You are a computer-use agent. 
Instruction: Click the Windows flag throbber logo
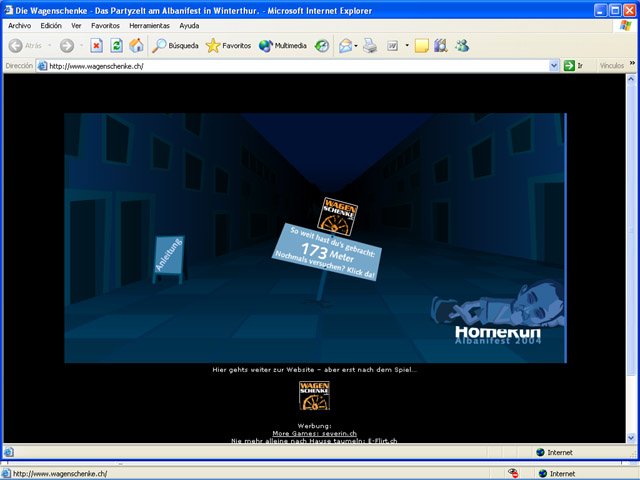(625, 26)
